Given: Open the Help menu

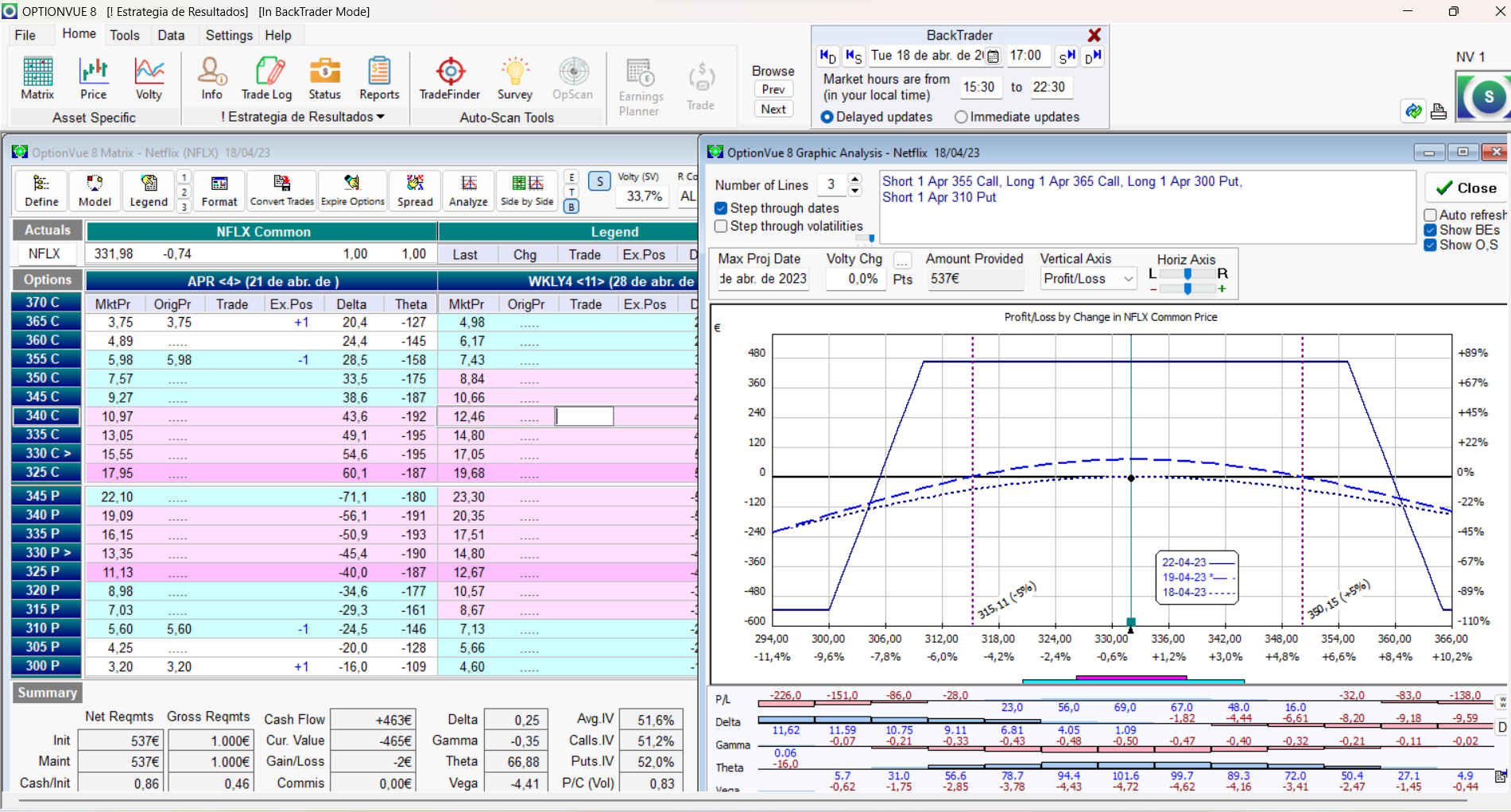Looking at the screenshot, I should click(x=278, y=35).
